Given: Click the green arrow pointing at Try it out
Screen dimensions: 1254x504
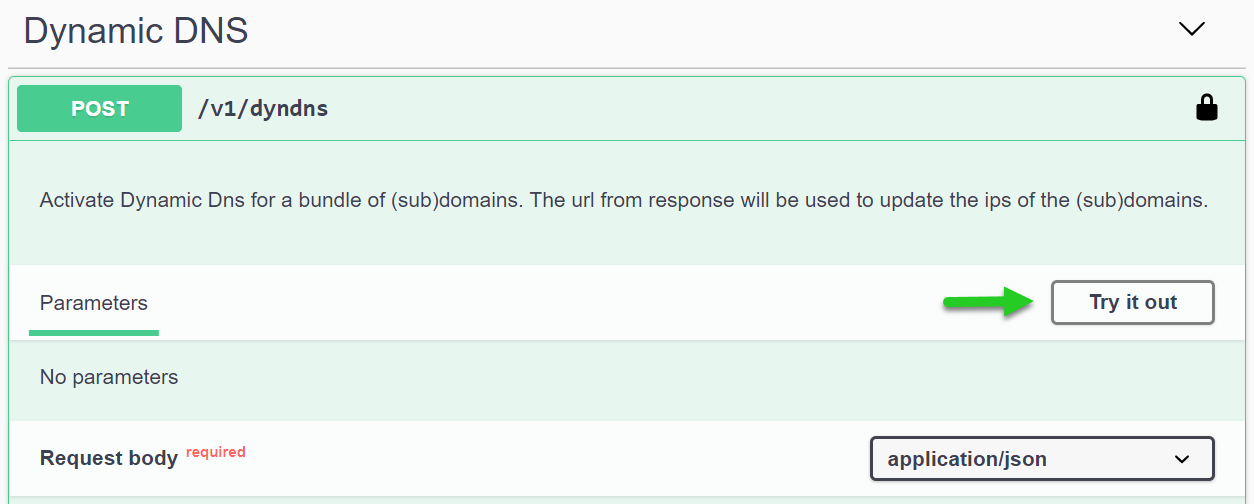Looking at the screenshot, I should (x=989, y=302).
